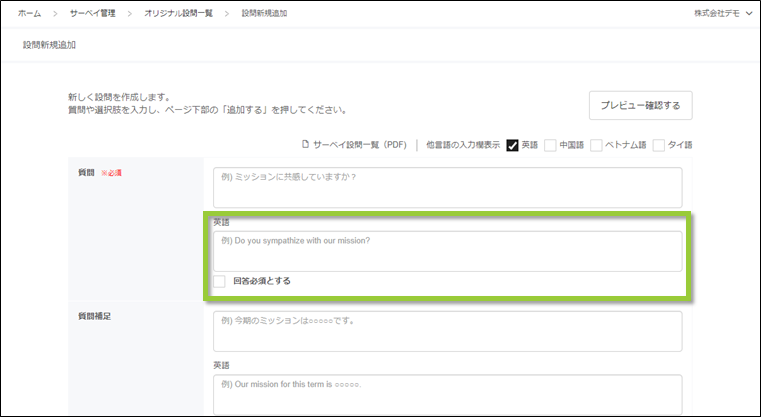Check the タイ語 language option

click(x=659, y=145)
